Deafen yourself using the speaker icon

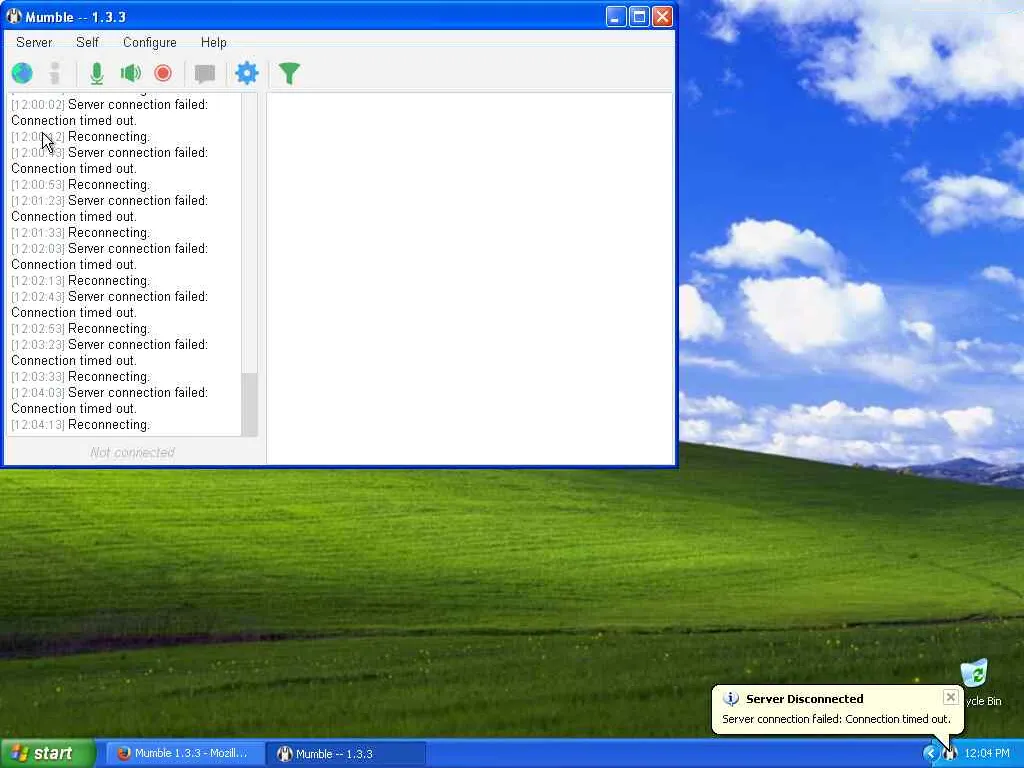pyautogui.click(x=131, y=73)
